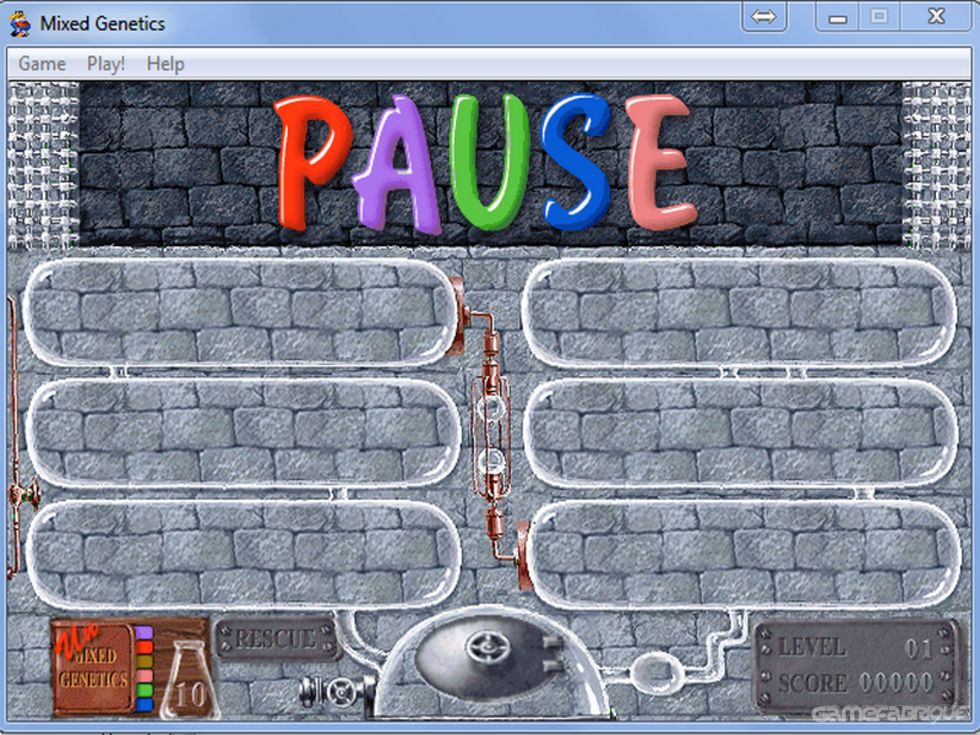This screenshot has width=980, height=735.
Task: Open the Play! menu
Action: click(106, 64)
